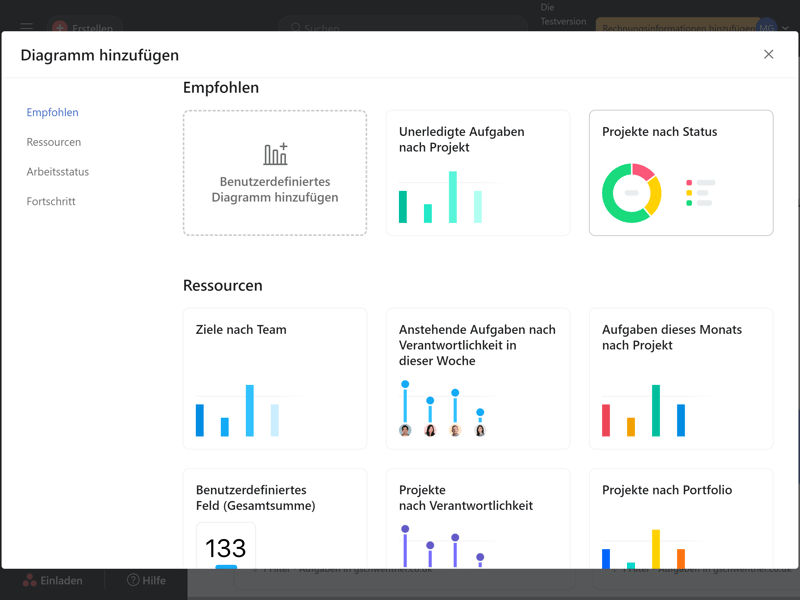The image size is (800, 600).
Task: Click the Hilfe question mark icon
Action: [133, 580]
